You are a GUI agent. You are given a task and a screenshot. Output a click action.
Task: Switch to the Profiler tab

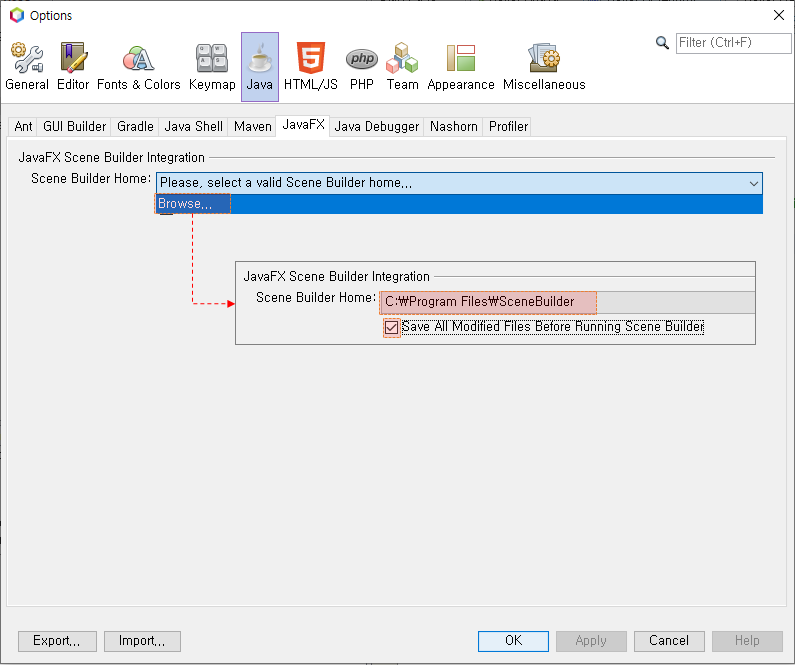[508, 126]
